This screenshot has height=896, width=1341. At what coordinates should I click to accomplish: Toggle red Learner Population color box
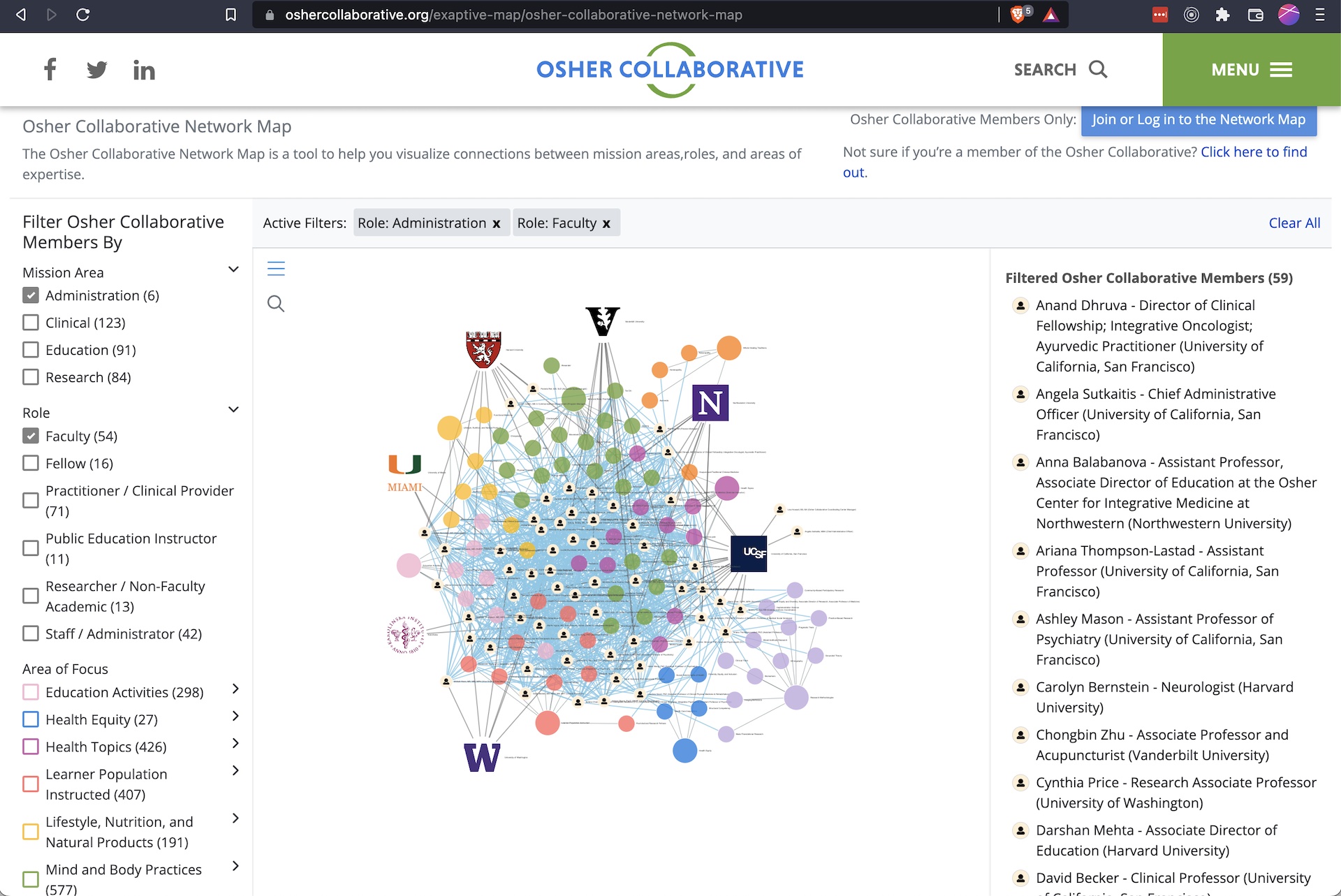click(x=31, y=784)
